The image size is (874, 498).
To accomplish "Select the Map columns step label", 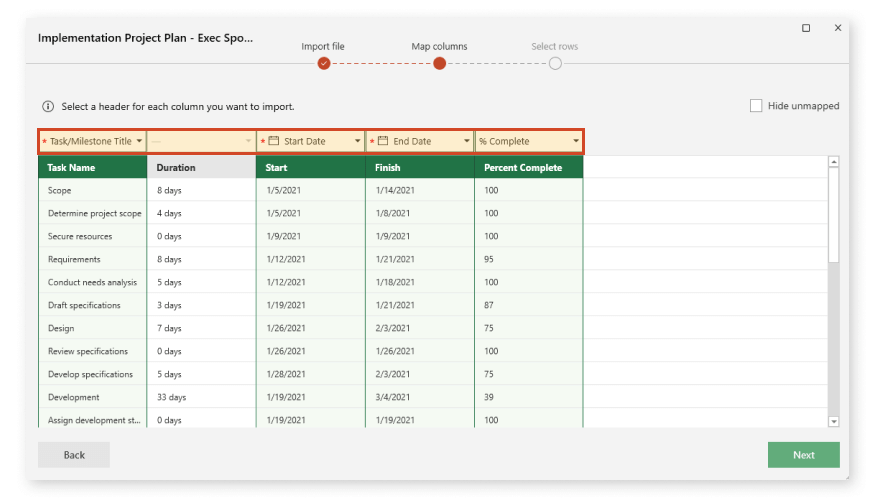I will coord(439,46).
